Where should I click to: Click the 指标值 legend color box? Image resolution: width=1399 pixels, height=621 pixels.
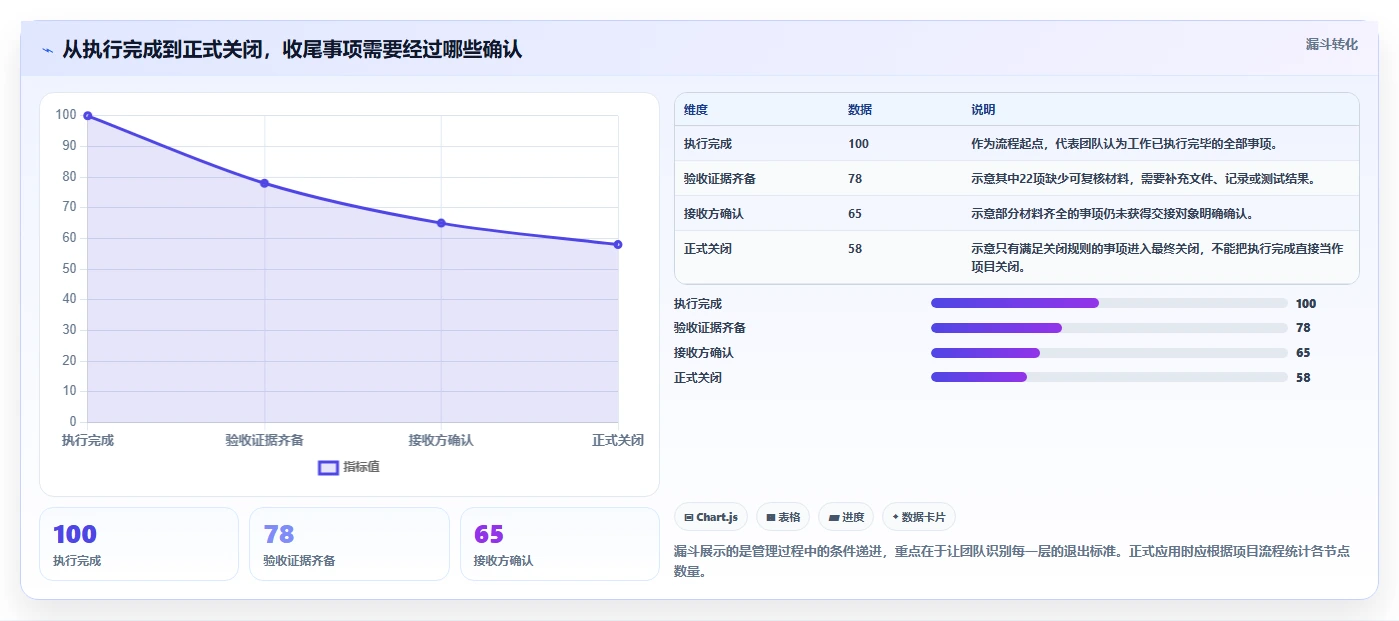click(328, 468)
